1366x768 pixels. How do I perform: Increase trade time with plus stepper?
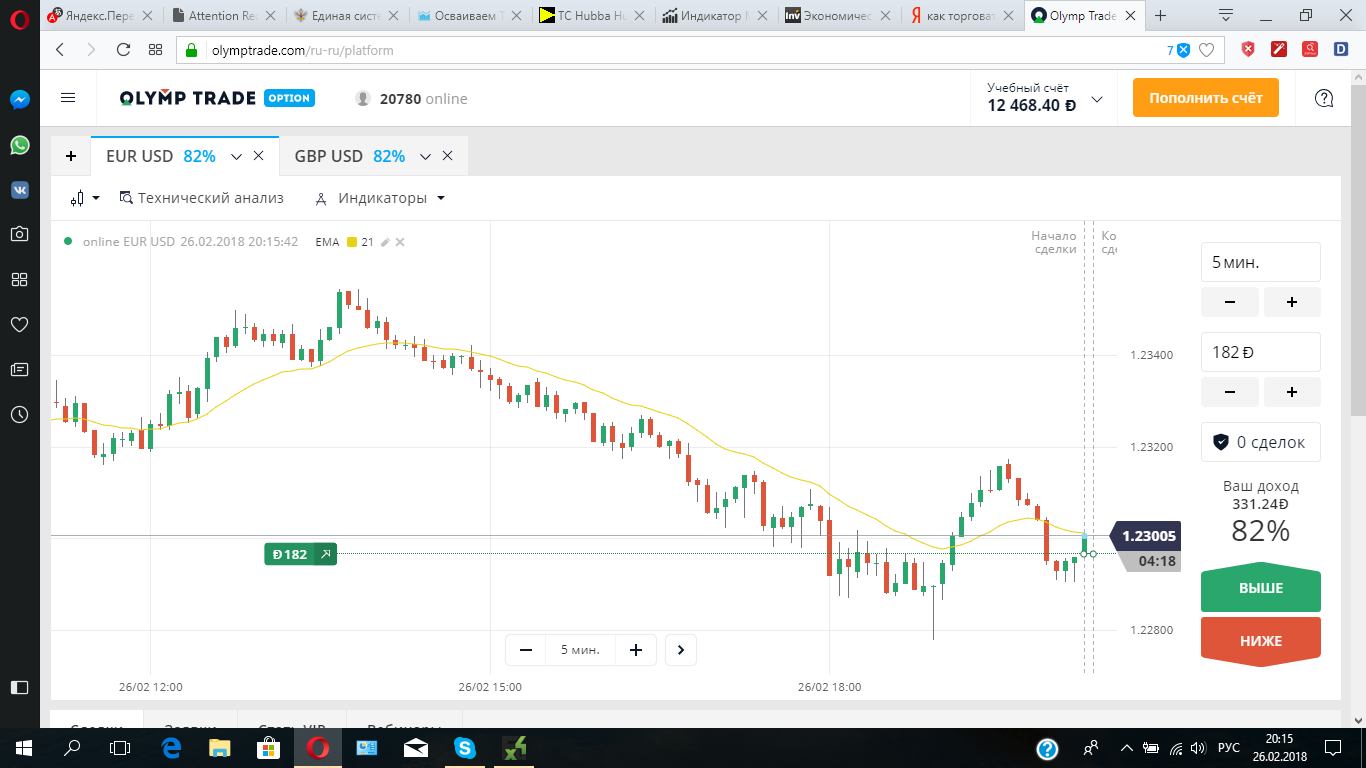(x=1292, y=302)
